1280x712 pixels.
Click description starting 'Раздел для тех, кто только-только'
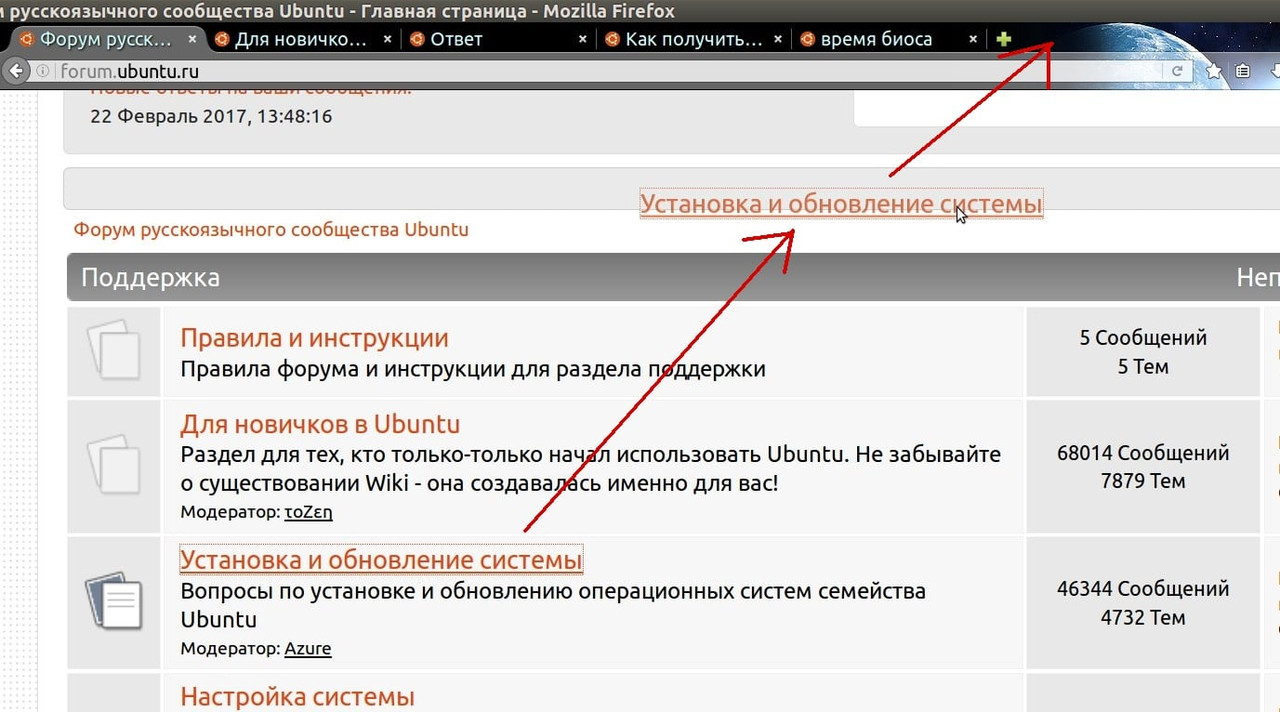[x=591, y=469]
